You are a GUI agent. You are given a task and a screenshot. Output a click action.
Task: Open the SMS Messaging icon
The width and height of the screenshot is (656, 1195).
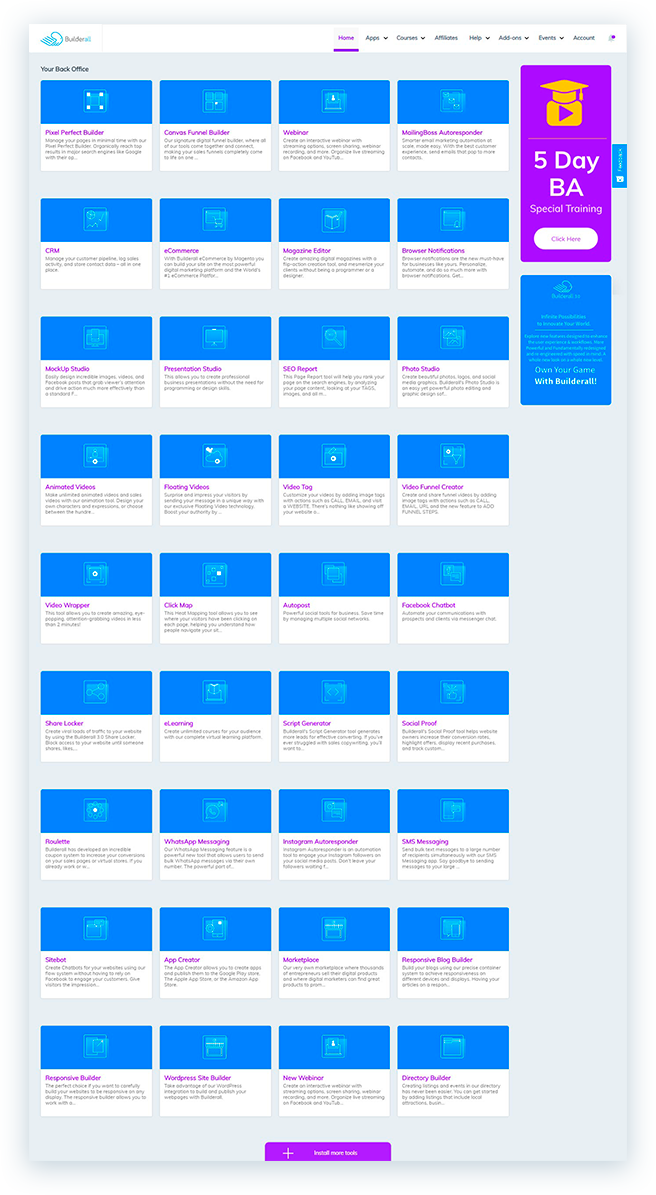click(453, 809)
